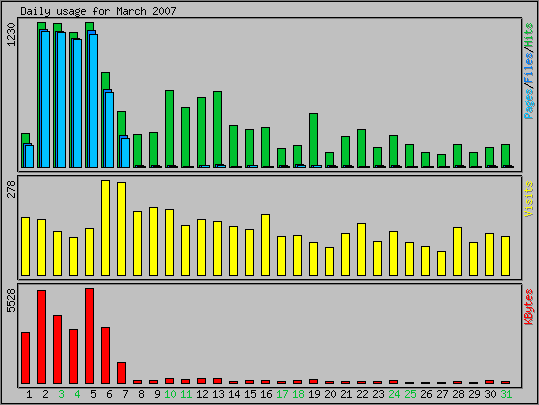
Task: Select the green hits bar for day 10
Action: tap(169, 129)
